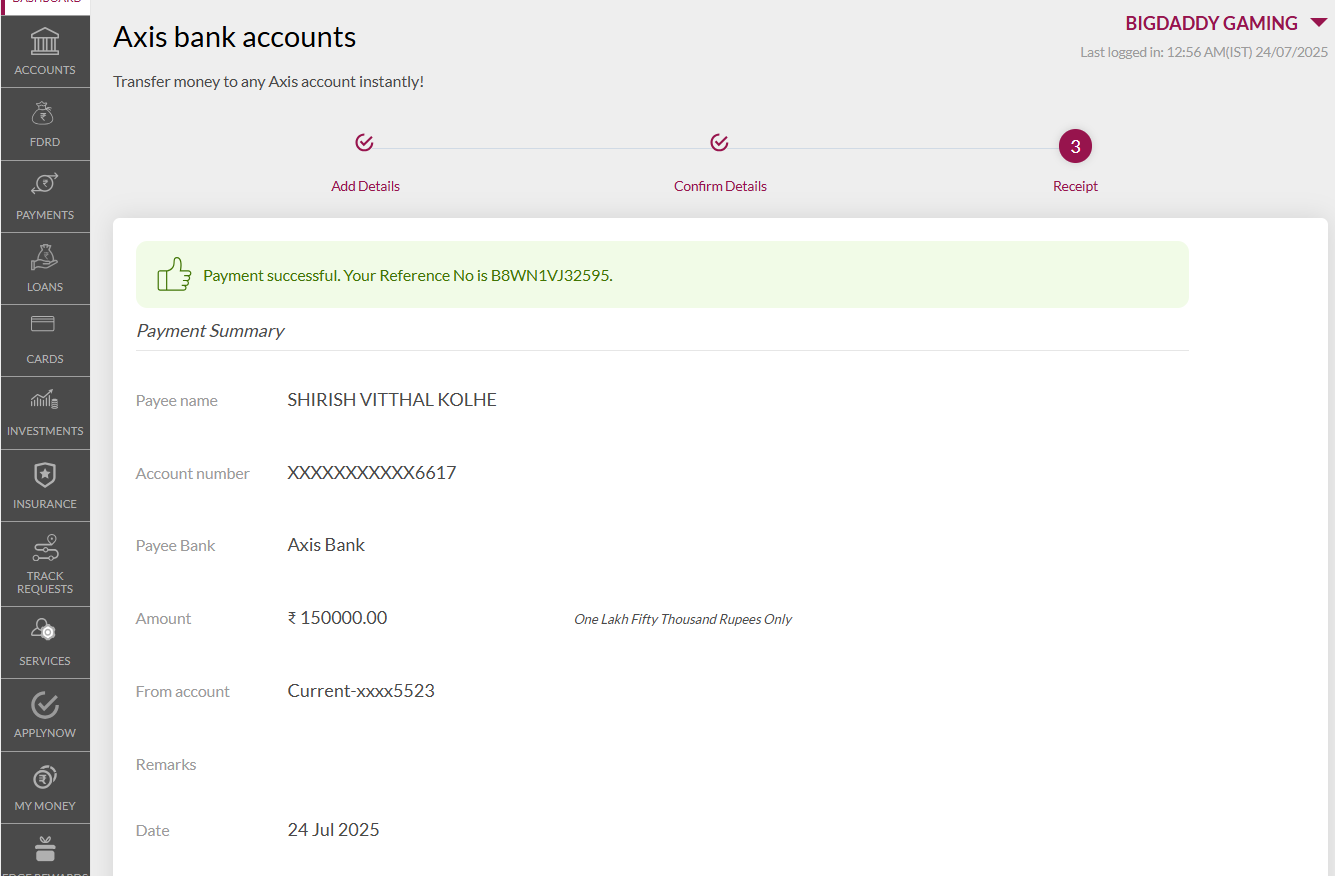Click the Date field label
Image resolution: width=1335 pixels, height=876 pixels.
153,831
